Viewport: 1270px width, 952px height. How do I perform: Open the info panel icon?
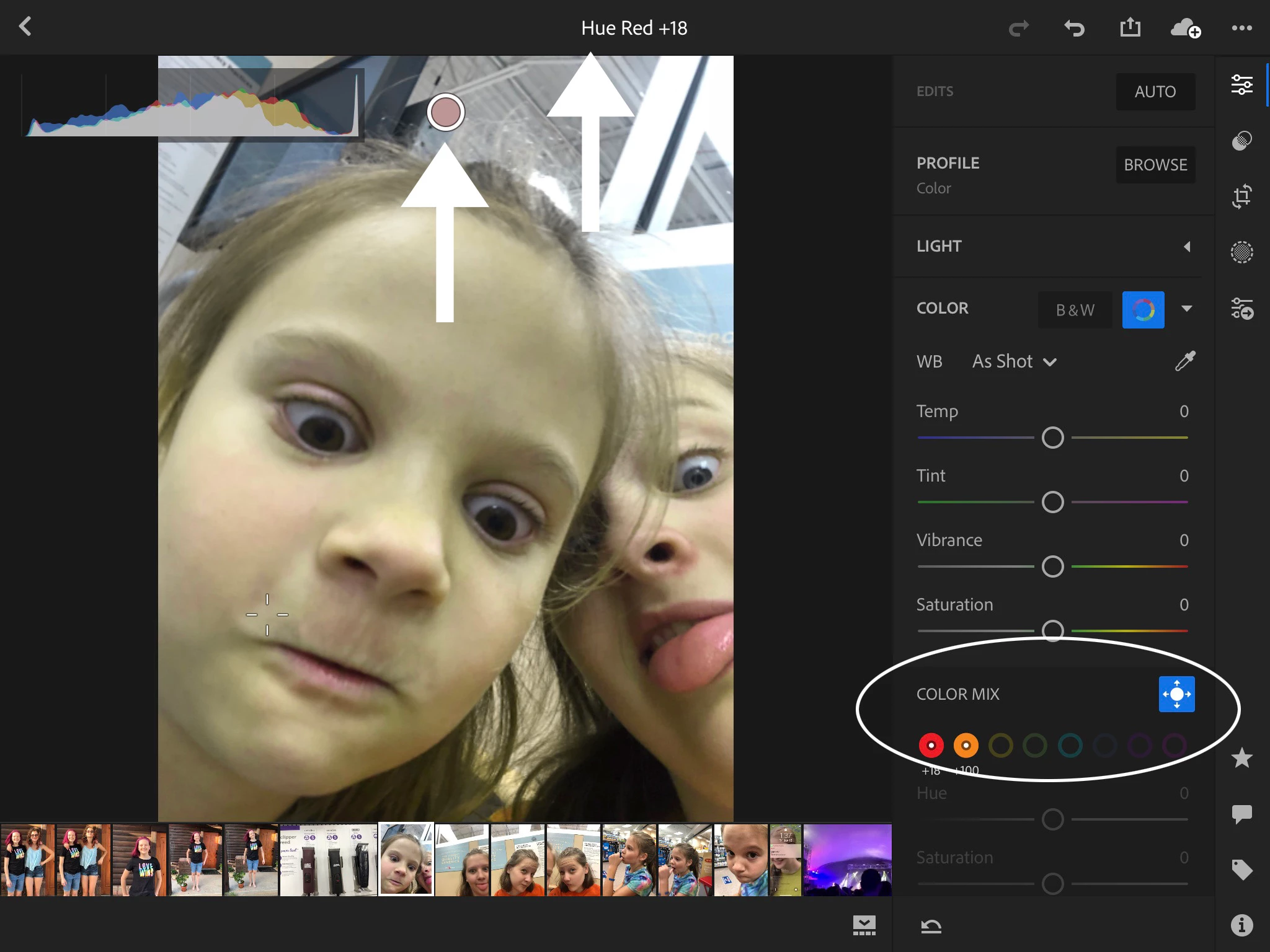(x=1241, y=925)
